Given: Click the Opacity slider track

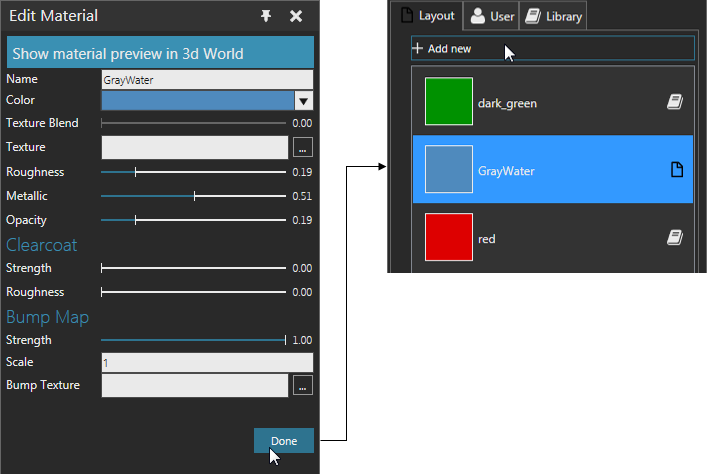Looking at the screenshot, I should coord(194,220).
